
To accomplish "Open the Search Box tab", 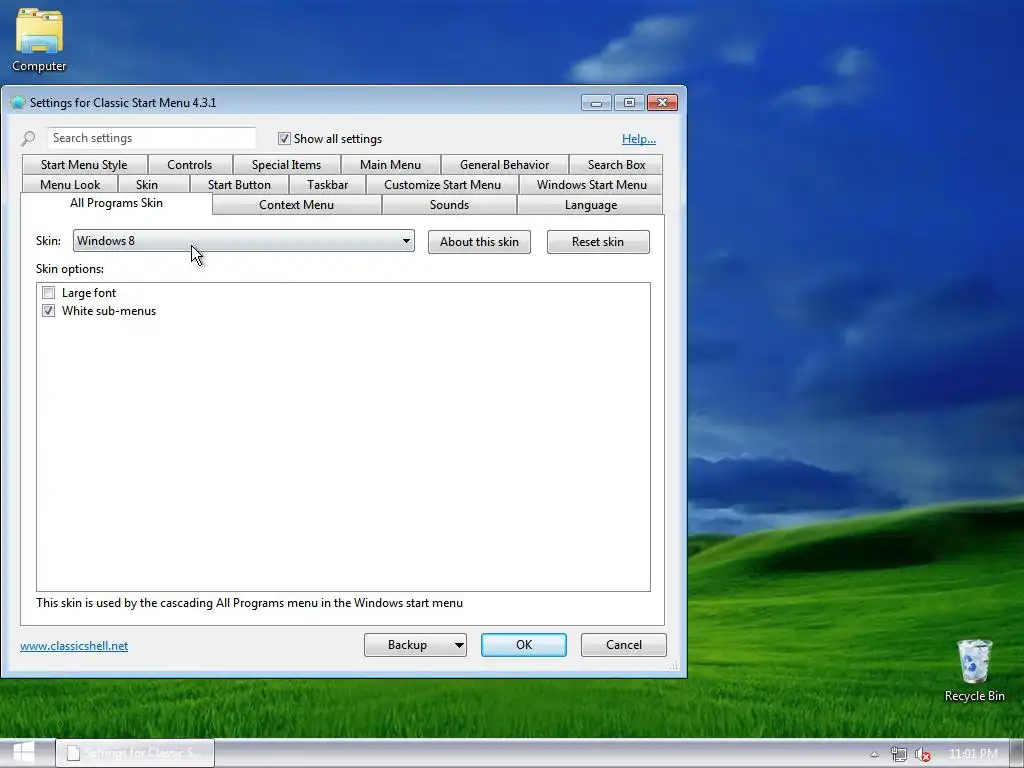I will [616, 165].
